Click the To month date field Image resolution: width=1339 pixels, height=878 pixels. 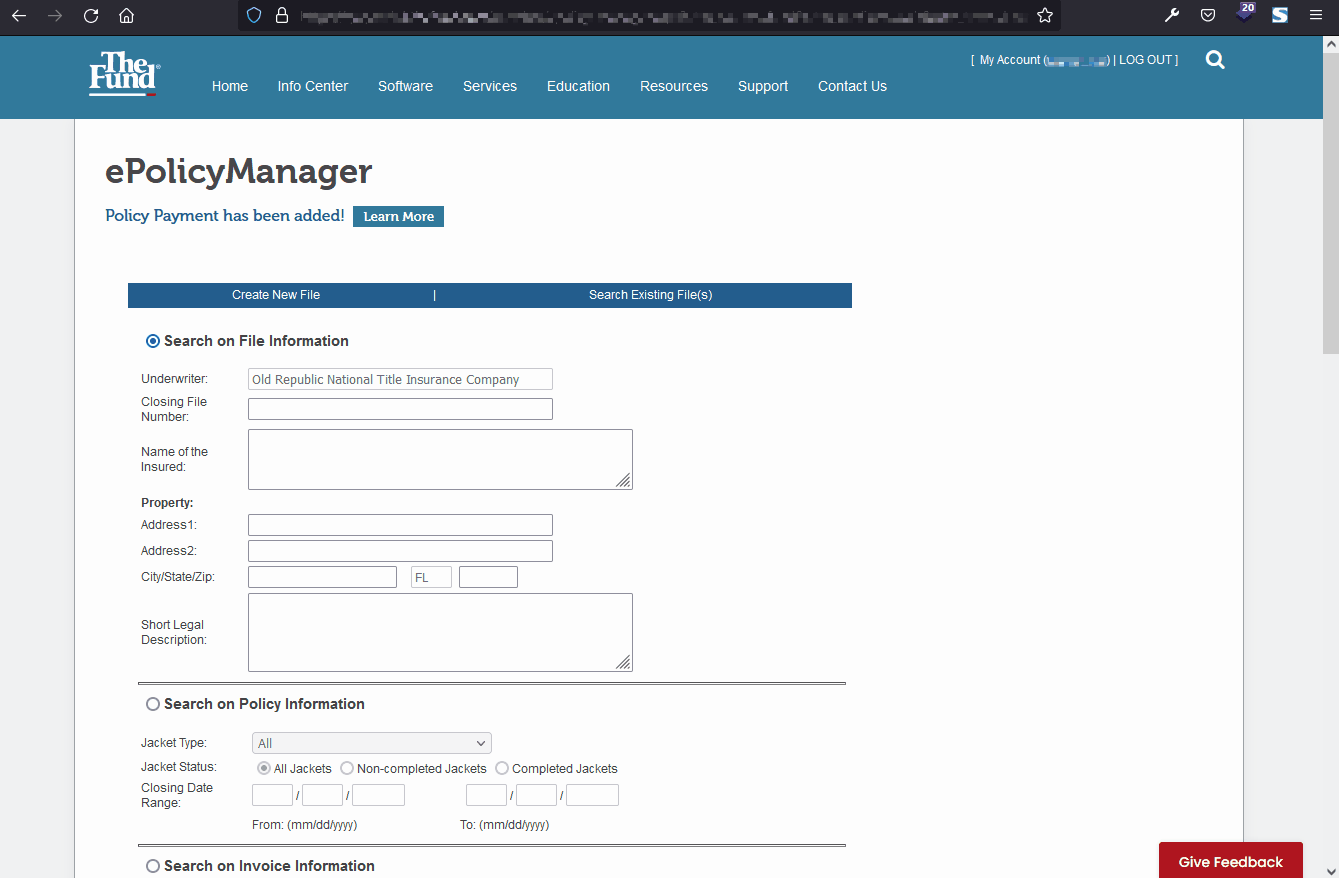[x=486, y=795]
